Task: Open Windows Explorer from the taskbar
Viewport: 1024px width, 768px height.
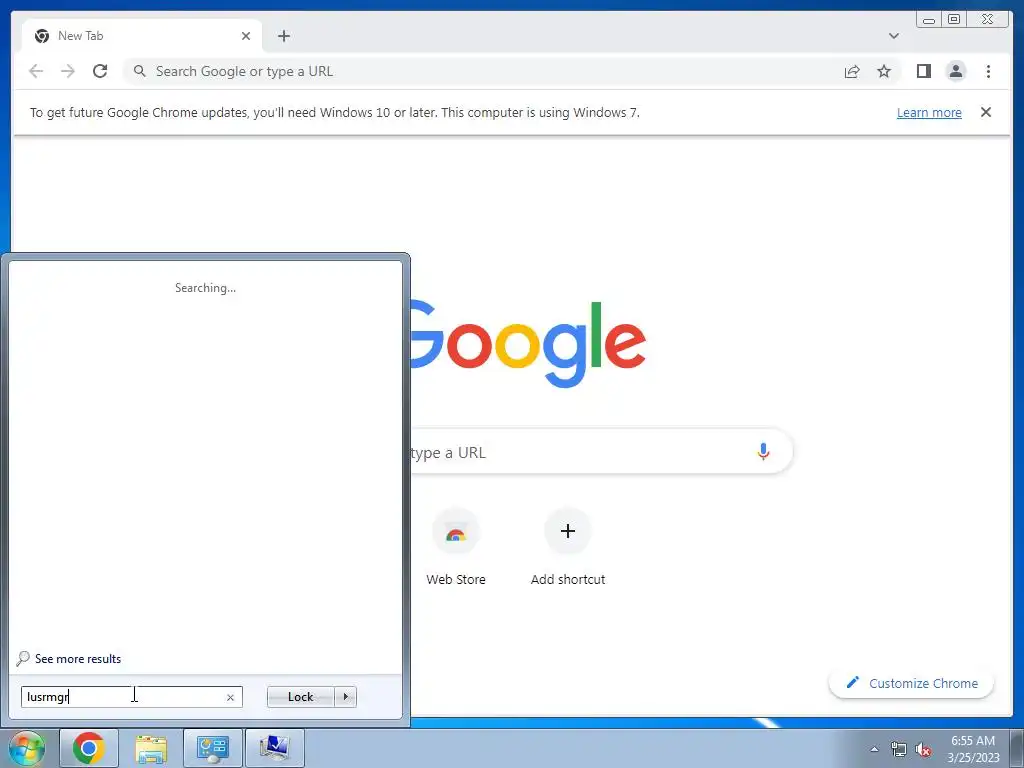Action: [x=151, y=748]
